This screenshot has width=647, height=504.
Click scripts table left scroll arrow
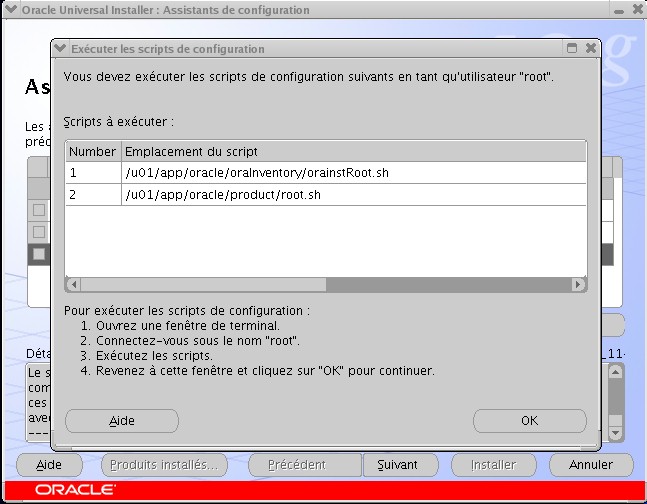point(73,284)
